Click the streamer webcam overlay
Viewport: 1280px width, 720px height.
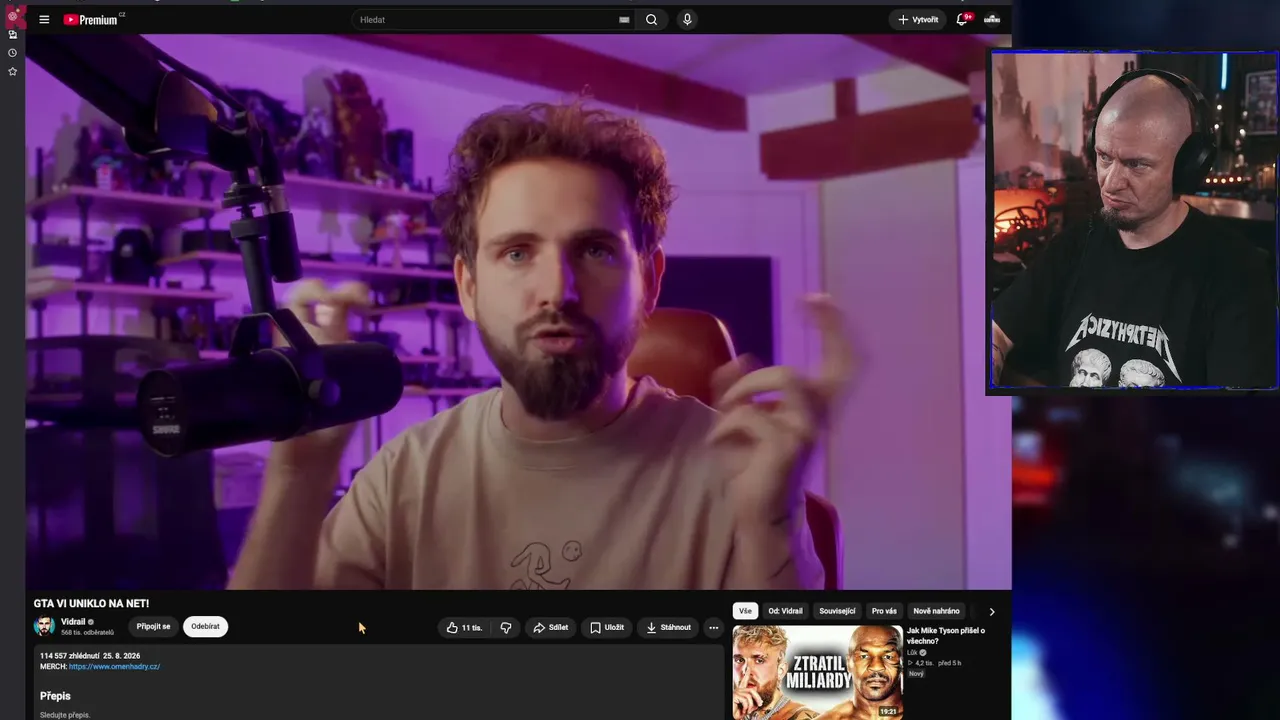[x=1133, y=221]
